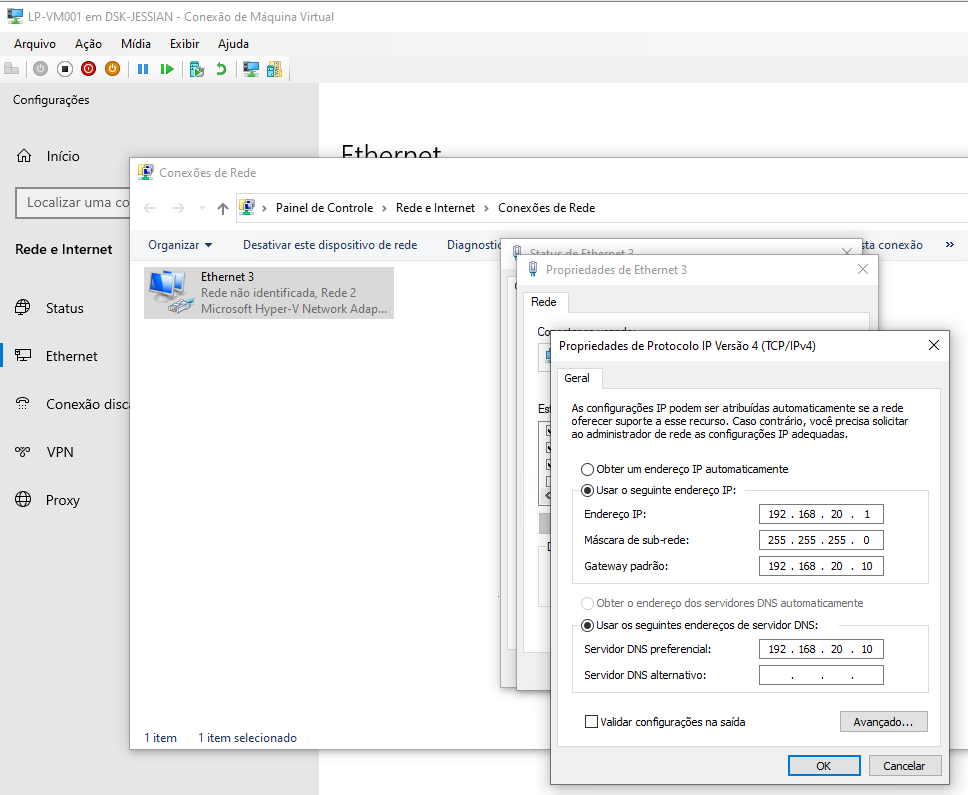The width and height of the screenshot is (968, 795).
Task: Click the Forward arrow in Conexões de Rede
Action: (178, 209)
